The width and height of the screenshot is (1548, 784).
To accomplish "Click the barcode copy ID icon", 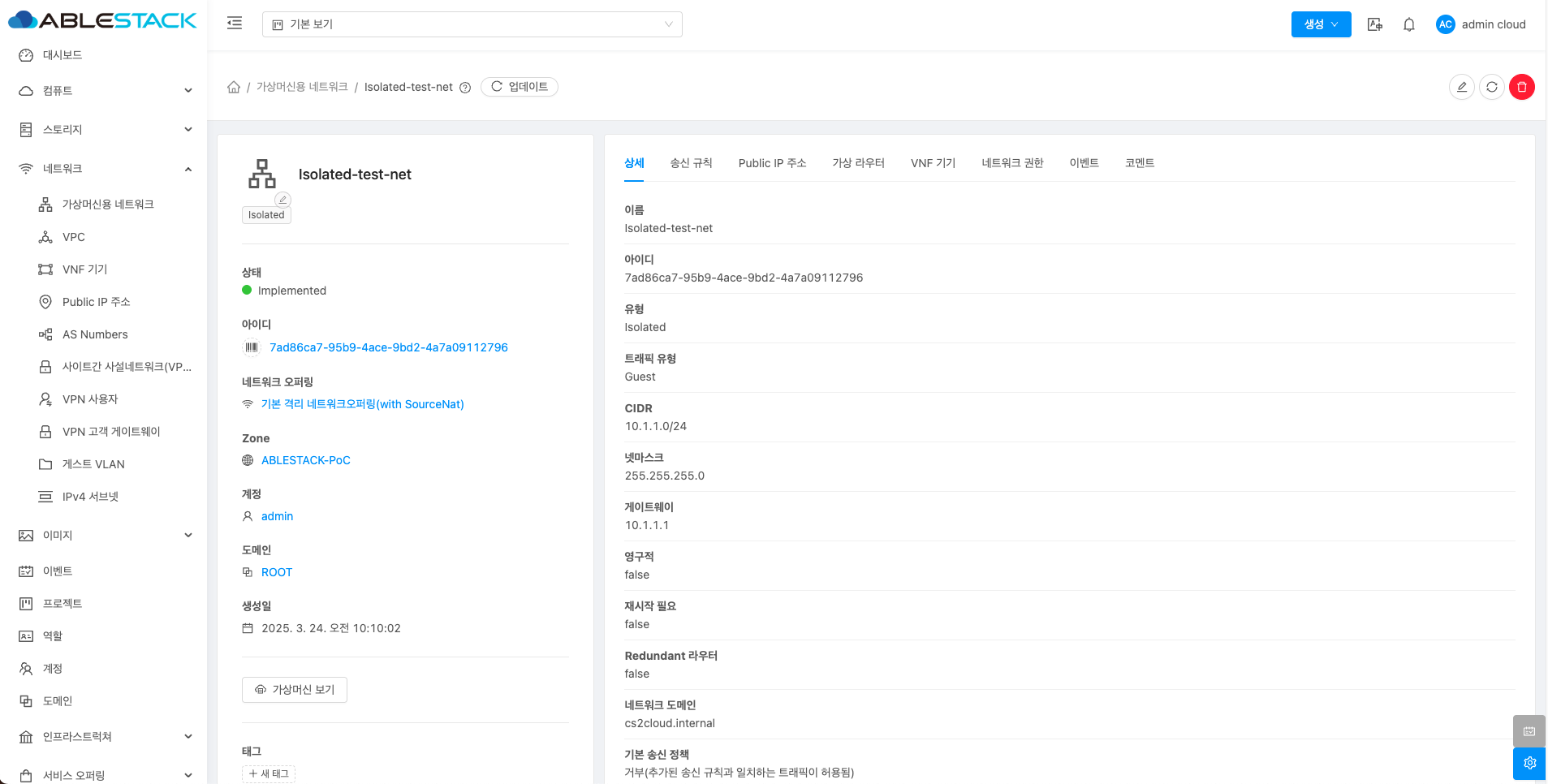I will (x=252, y=347).
